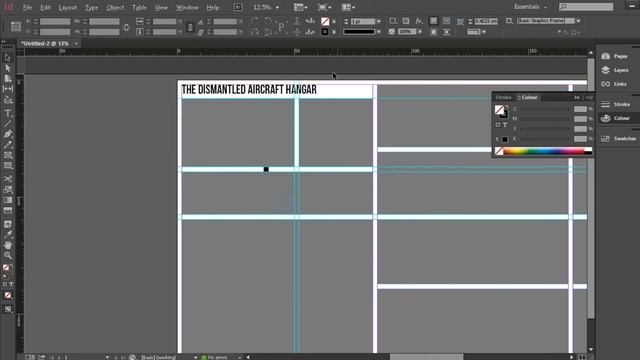Screen dimensions: 640x360
Task: Open the Window menu
Action: (187, 7)
